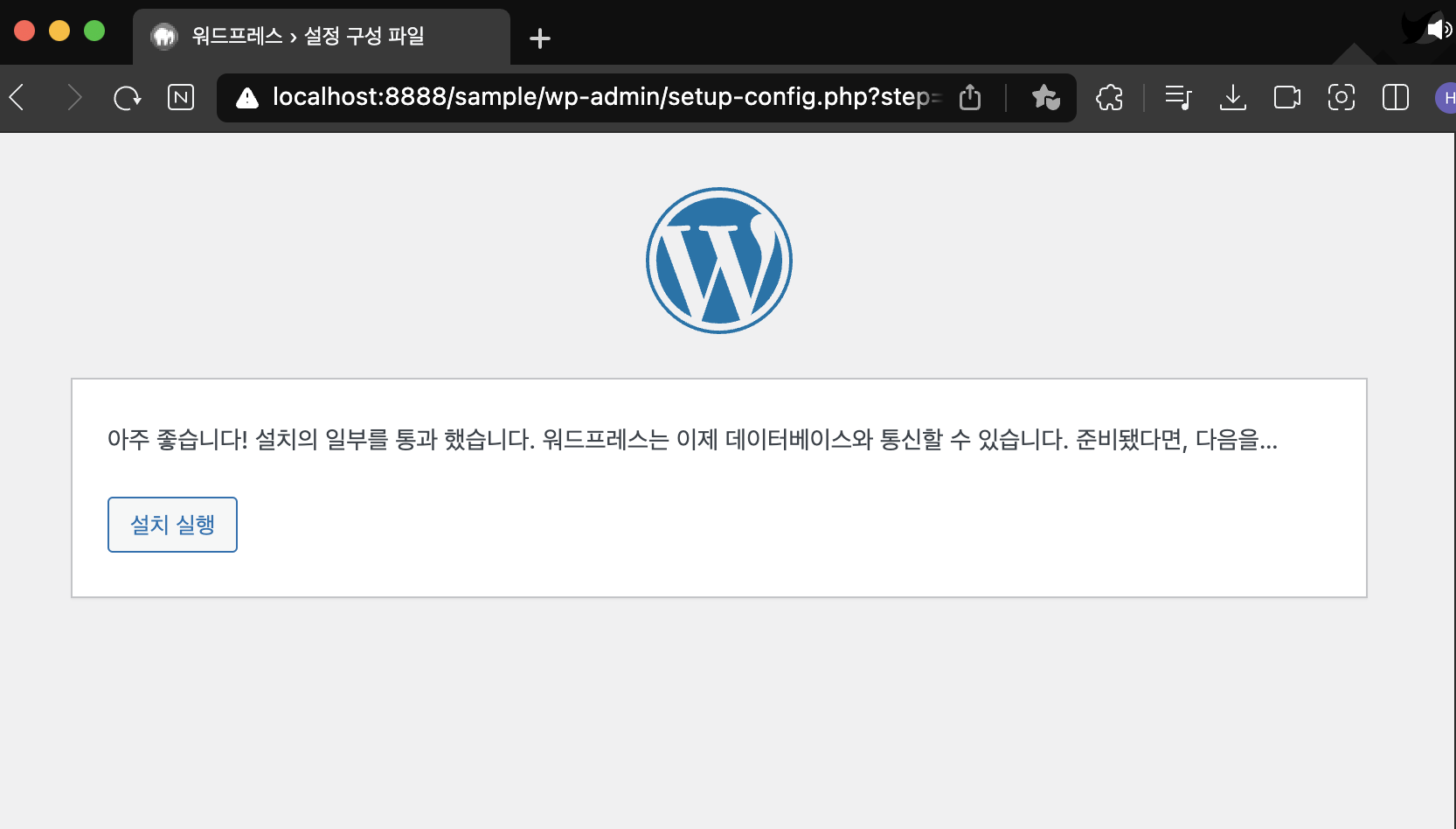Click the 설치 실행 button
1456x829 pixels.
[x=172, y=525]
